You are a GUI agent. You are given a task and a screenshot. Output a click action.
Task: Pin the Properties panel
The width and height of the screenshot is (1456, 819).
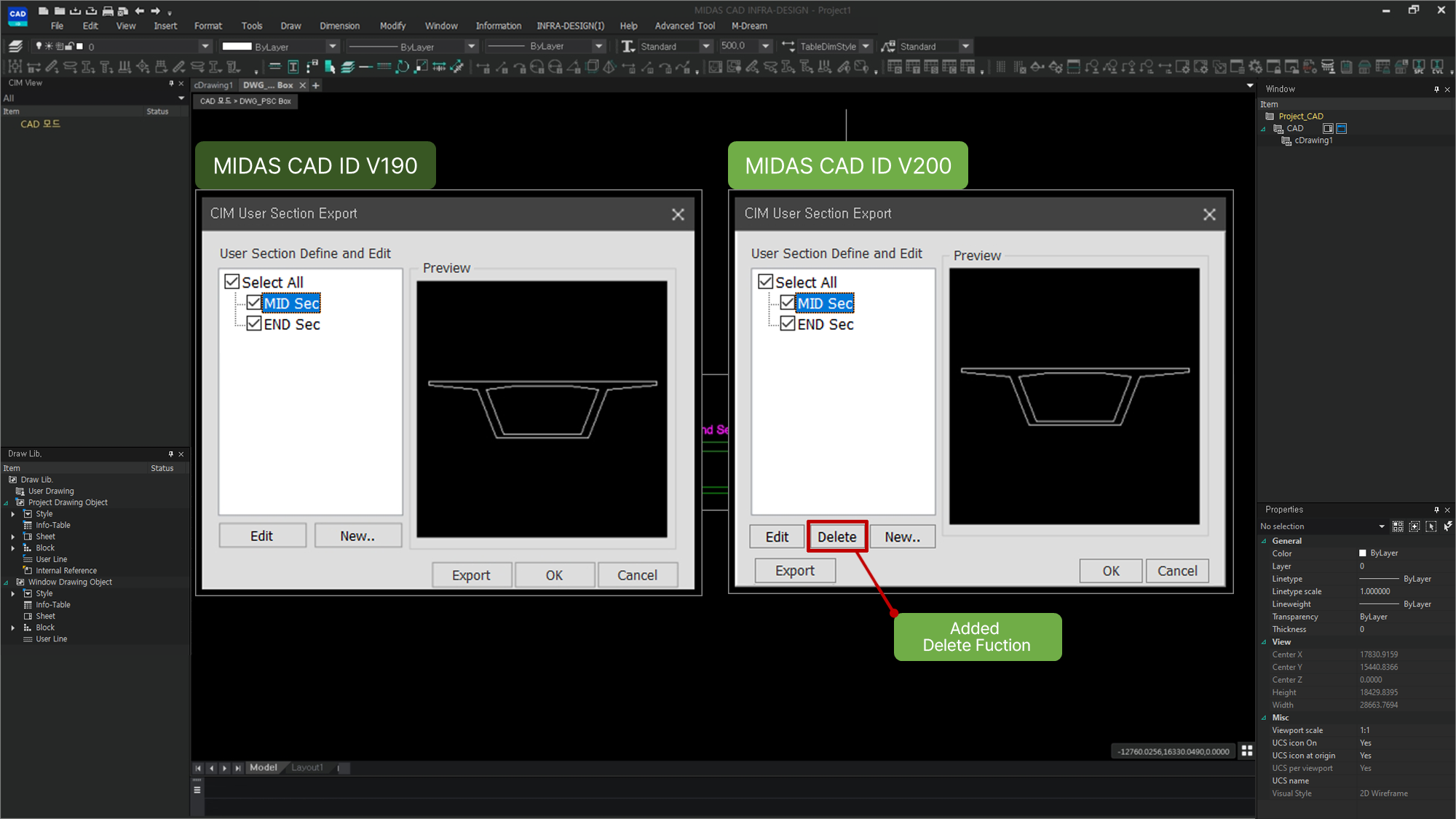[1436, 510]
